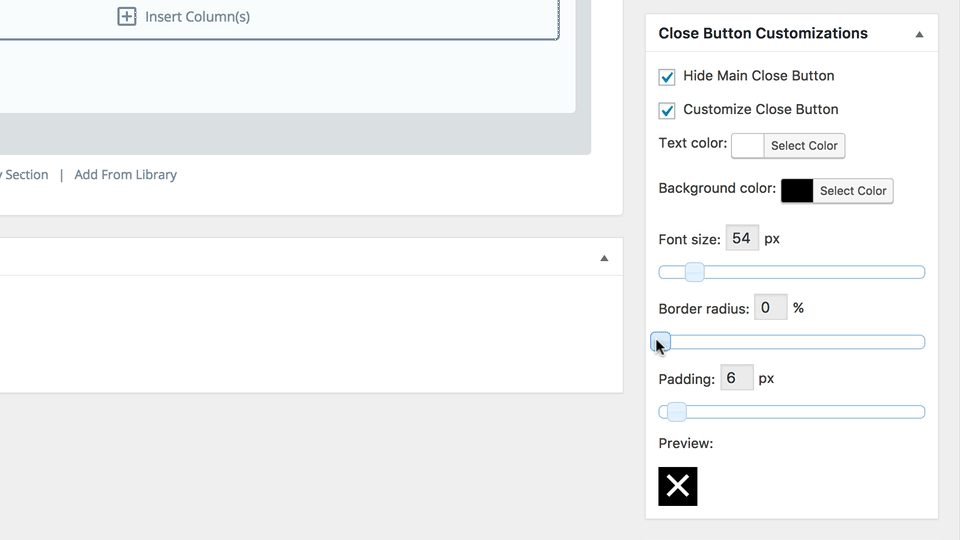Click the Padding value input field
Image resolution: width=960 pixels, height=540 pixels.
(736, 379)
